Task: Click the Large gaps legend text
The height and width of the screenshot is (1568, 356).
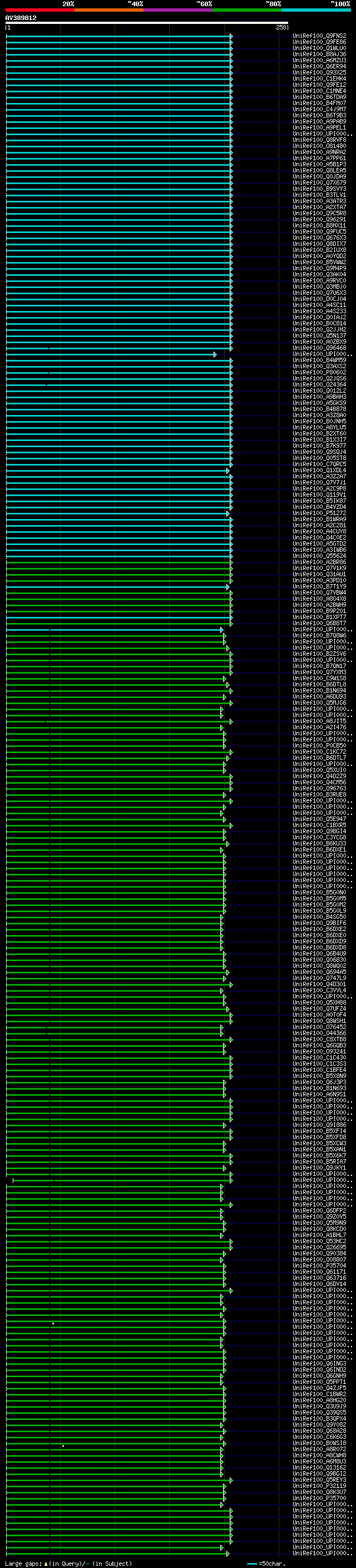Action: [x=68, y=1564]
